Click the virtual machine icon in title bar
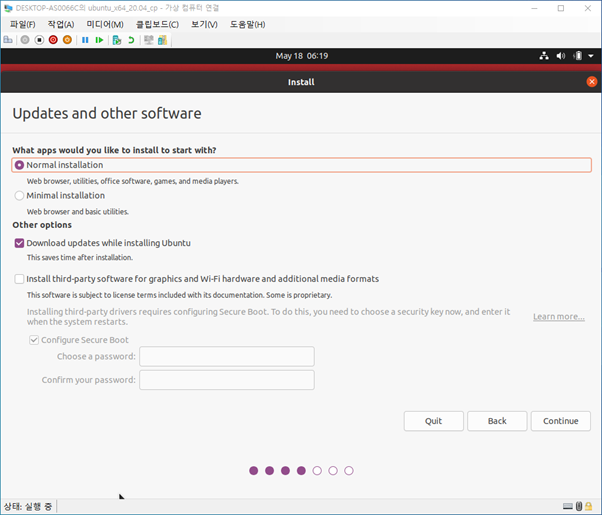 [8, 8]
